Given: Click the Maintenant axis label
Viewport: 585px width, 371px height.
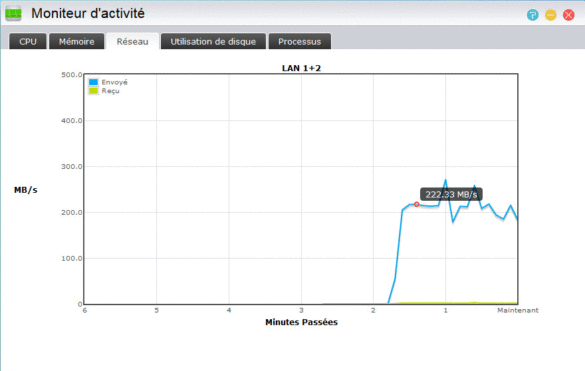Looking at the screenshot, I should click(518, 310).
